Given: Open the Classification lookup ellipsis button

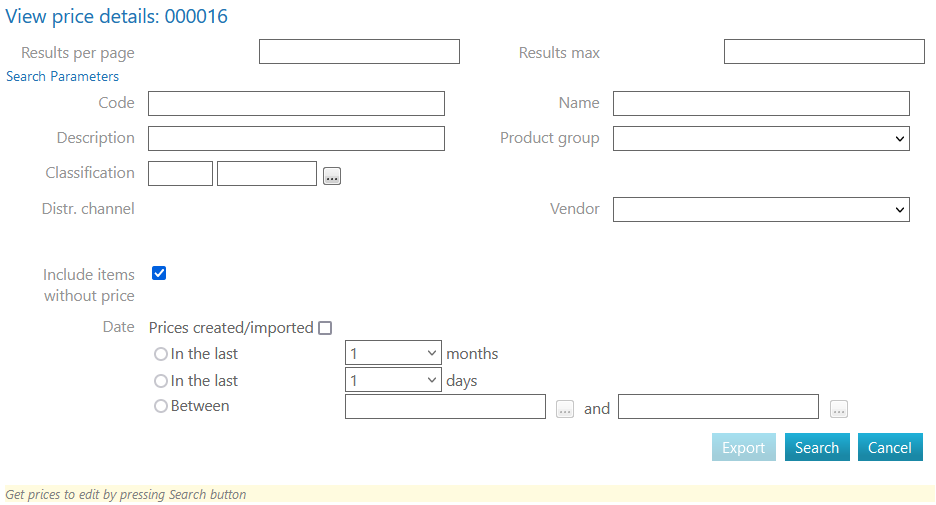Looking at the screenshot, I should click(332, 176).
